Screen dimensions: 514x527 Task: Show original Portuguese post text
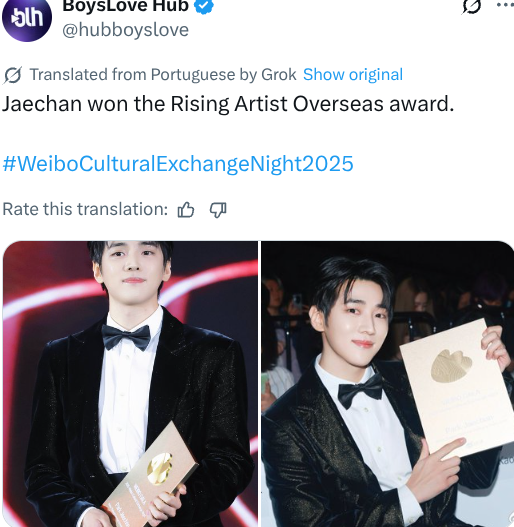point(353,74)
